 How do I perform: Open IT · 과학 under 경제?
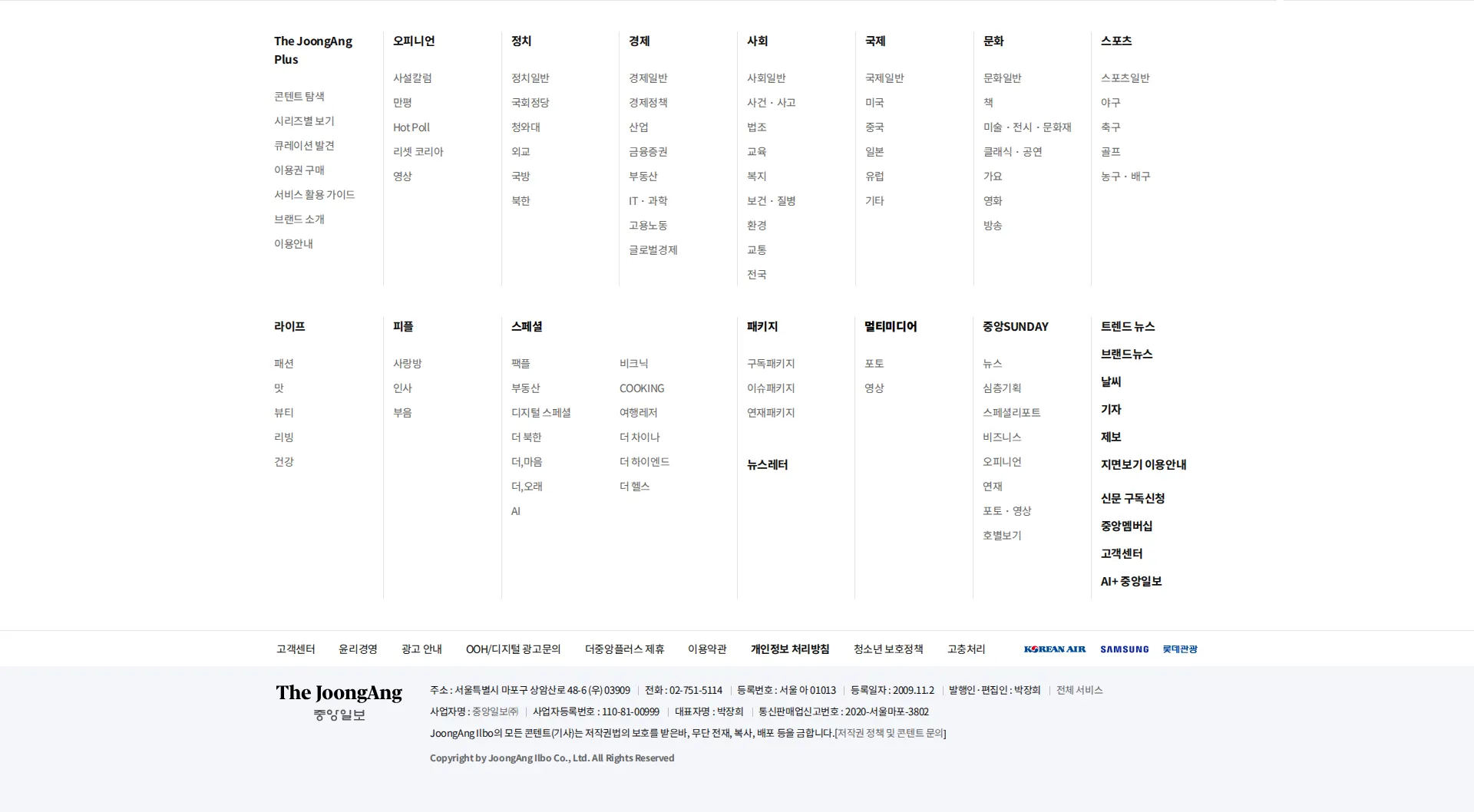pyautogui.click(x=648, y=201)
